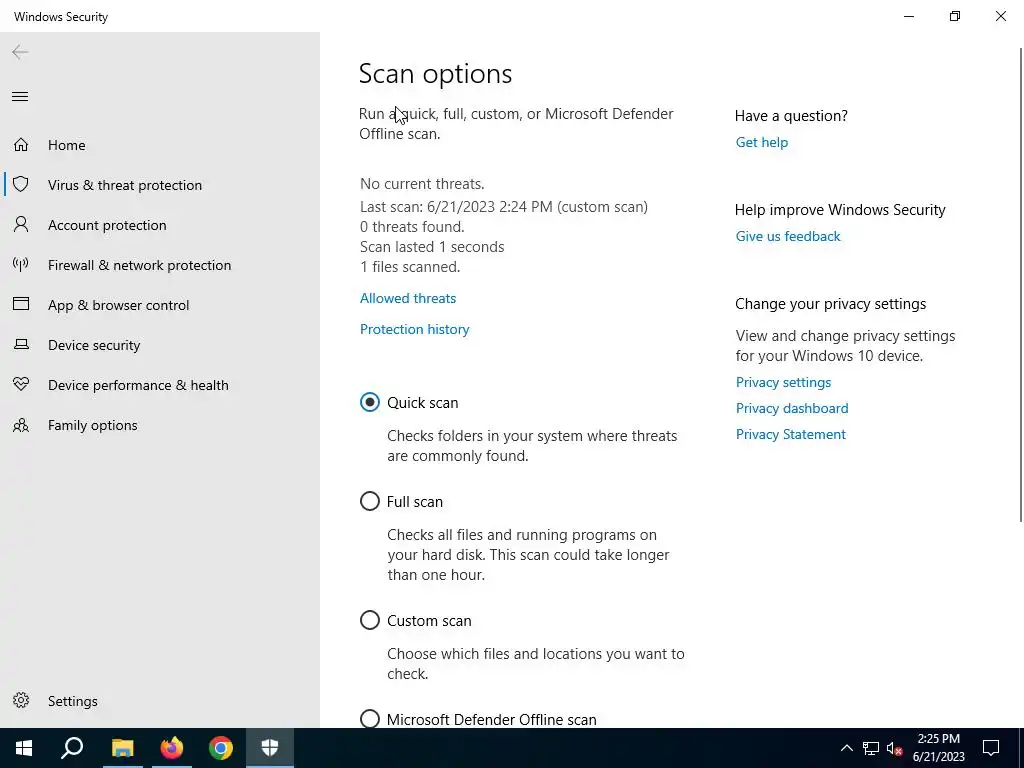This screenshot has width=1024, height=768.
Task: Click 'Help improve Windows Security' heading
Action: pyautogui.click(x=840, y=210)
